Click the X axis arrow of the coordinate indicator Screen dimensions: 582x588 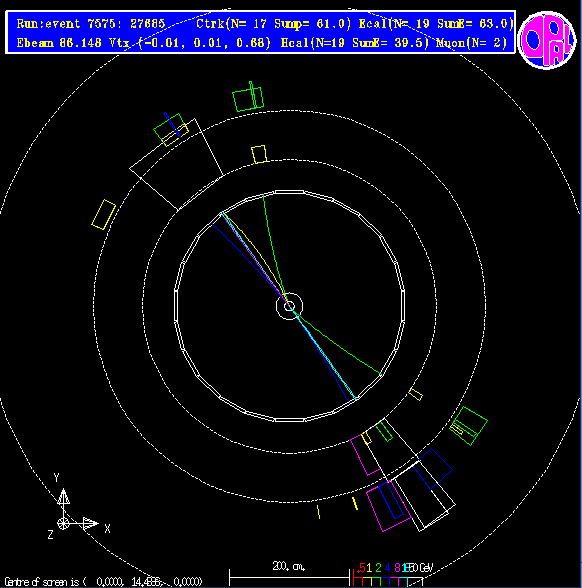coord(90,524)
